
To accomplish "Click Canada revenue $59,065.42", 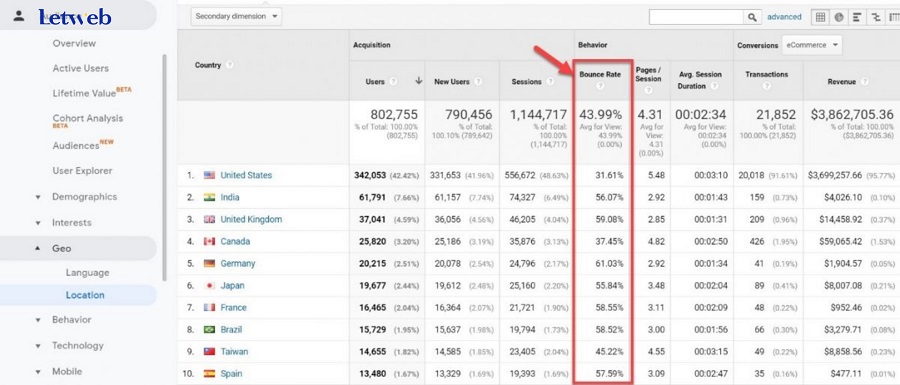I will pos(840,242).
